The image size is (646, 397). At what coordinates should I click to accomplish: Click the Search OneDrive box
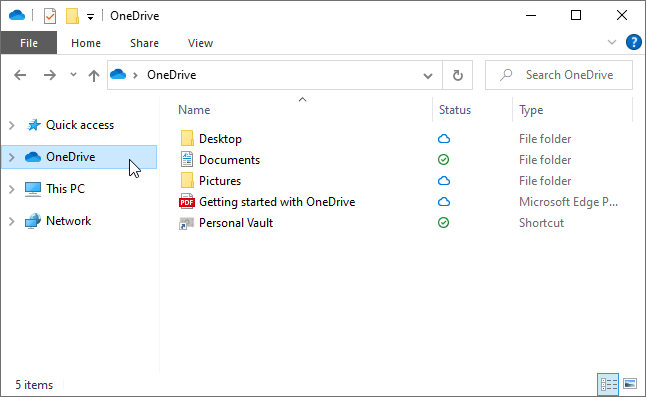[x=559, y=75]
